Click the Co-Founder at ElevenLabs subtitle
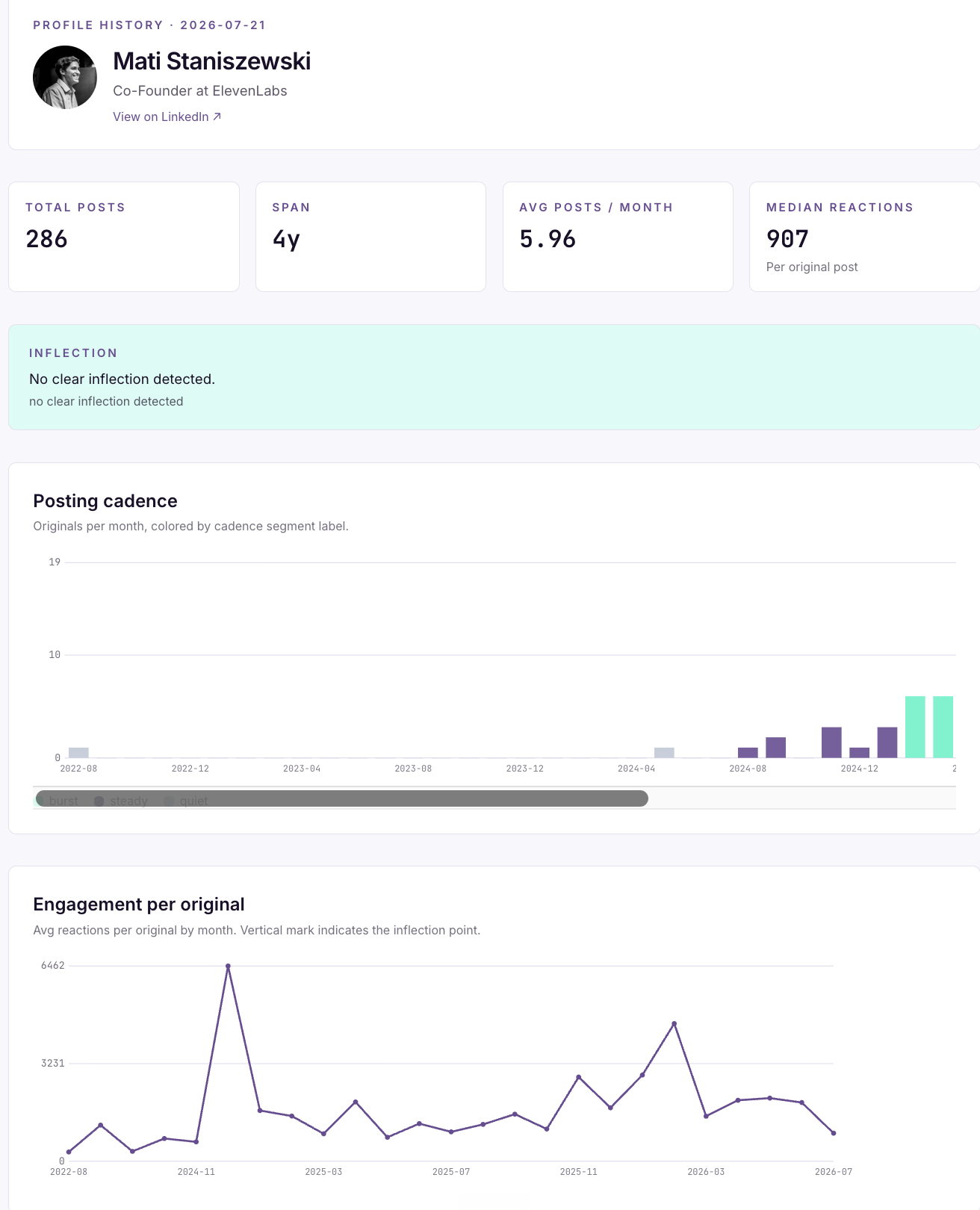This screenshot has height=1210, width=980. tap(200, 91)
